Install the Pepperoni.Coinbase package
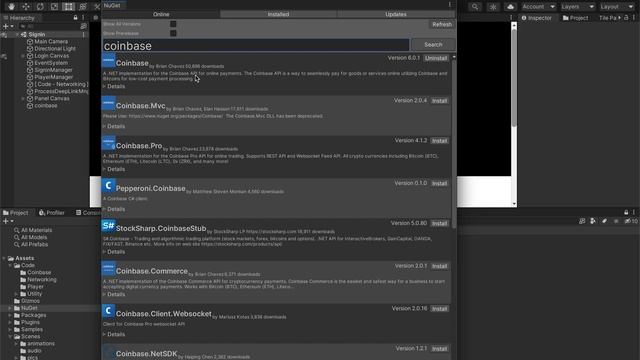 click(440, 184)
